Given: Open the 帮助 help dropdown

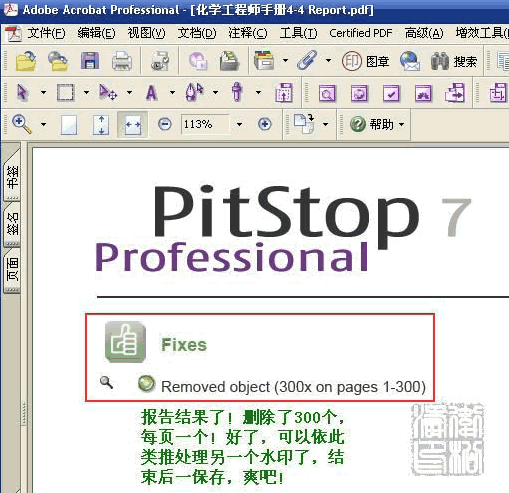Looking at the screenshot, I should click(x=377, y=124).
